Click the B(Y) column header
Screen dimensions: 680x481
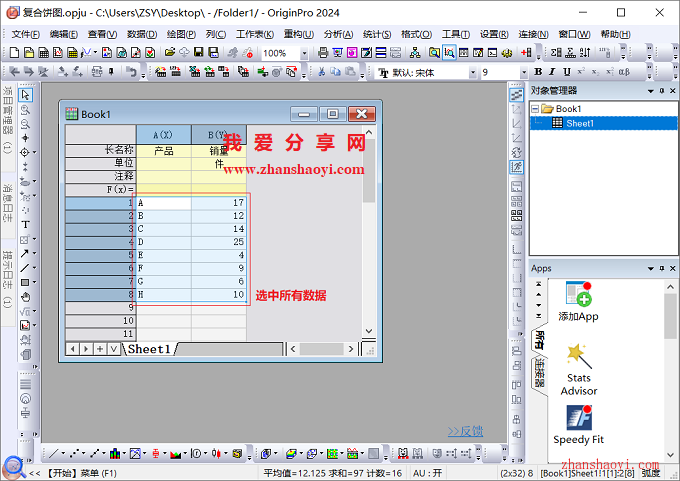(219, 135)
